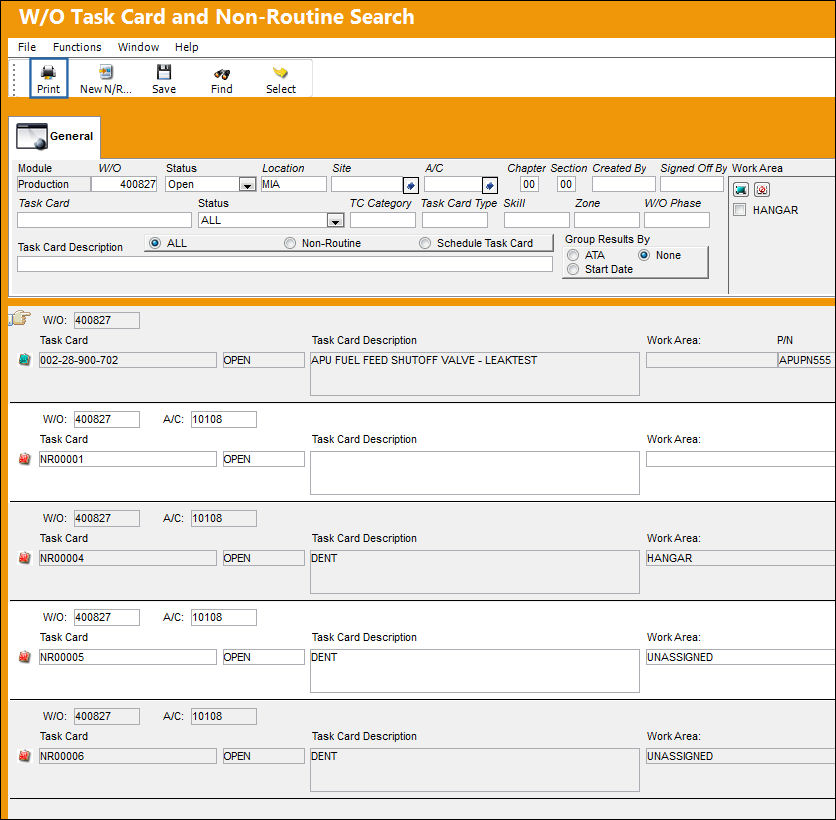This screenshot has width=836, height=820.
Task: Click the Task Card Description search field
Action: pyautogui.click(x=285, y=264)
